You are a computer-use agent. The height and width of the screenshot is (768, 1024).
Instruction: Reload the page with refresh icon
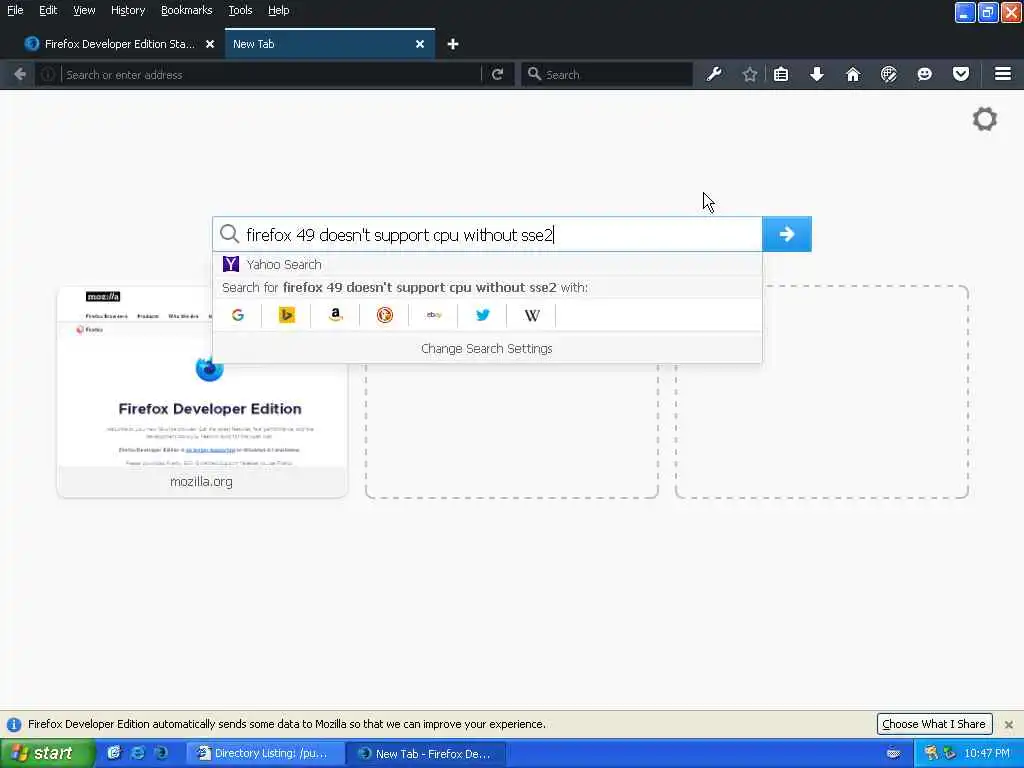pyautogui.click(x=498, y=74)
